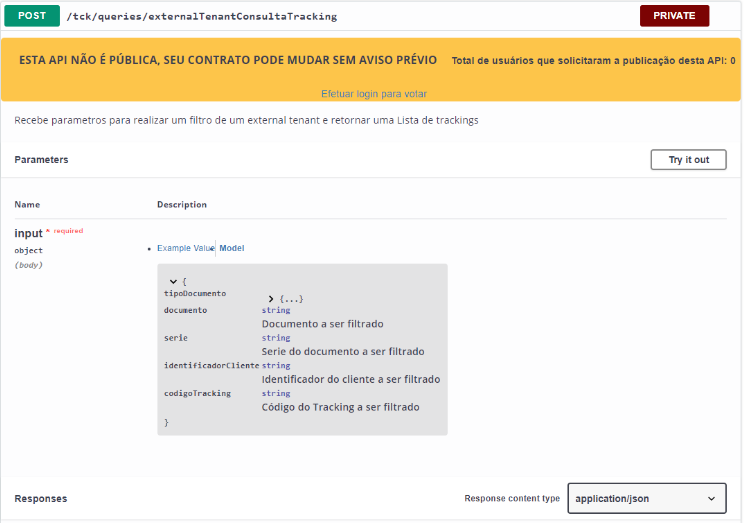Click the codigoTracking property name
745x523 pixels.
(197, 393)
